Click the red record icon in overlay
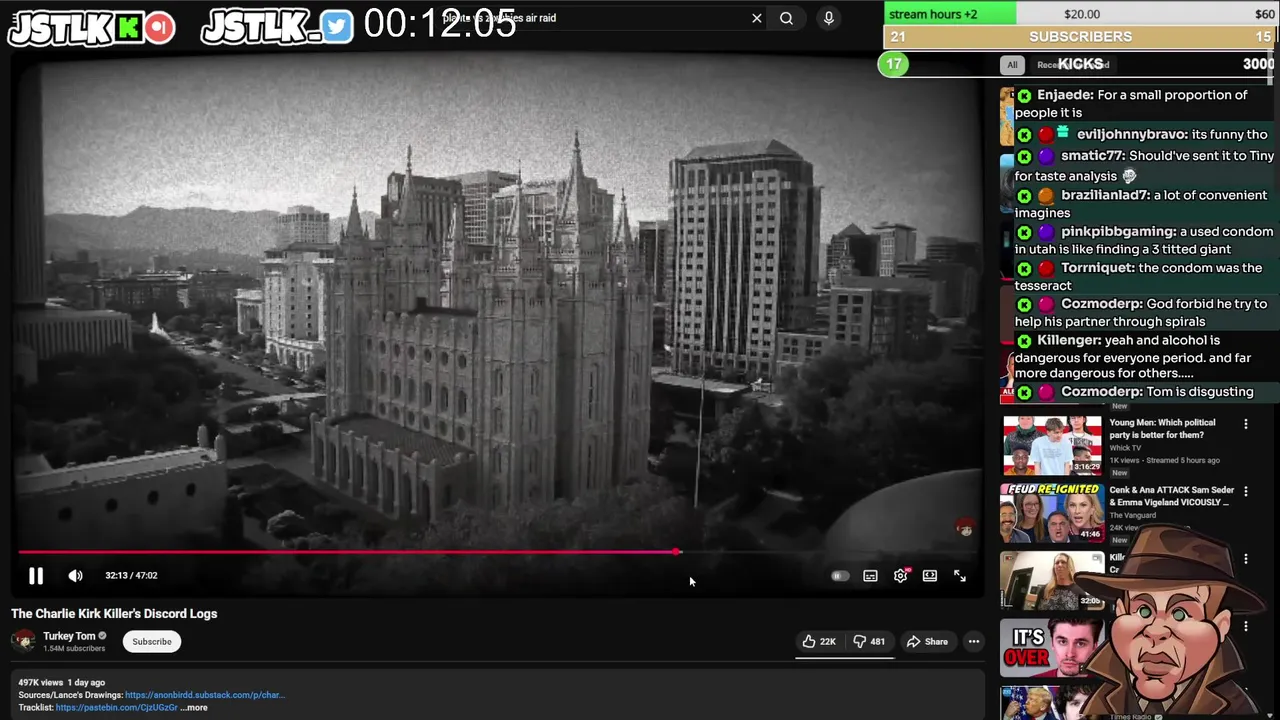 pos(159,27)
